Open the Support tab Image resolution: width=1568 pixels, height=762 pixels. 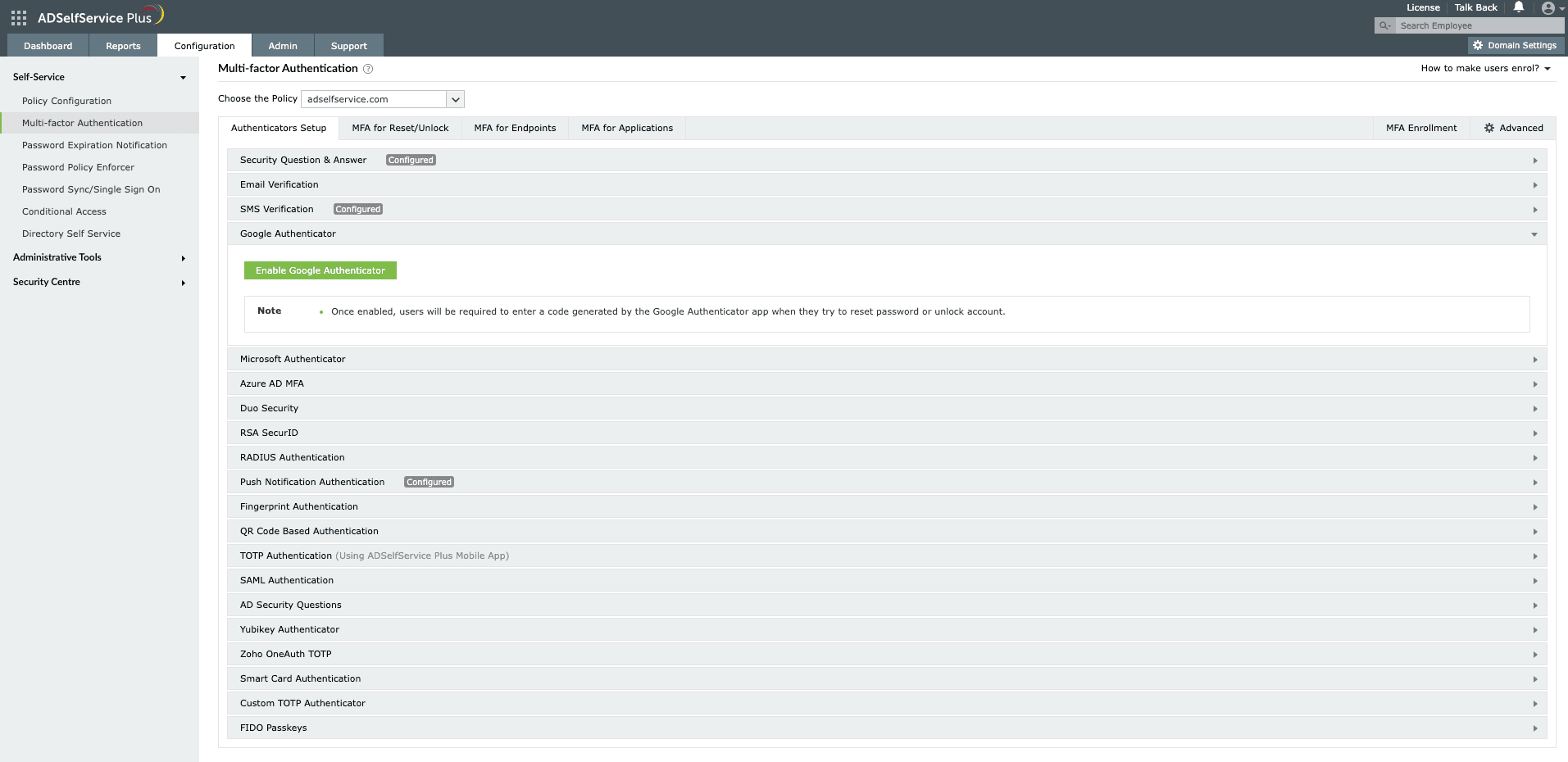tap(348, 46)
